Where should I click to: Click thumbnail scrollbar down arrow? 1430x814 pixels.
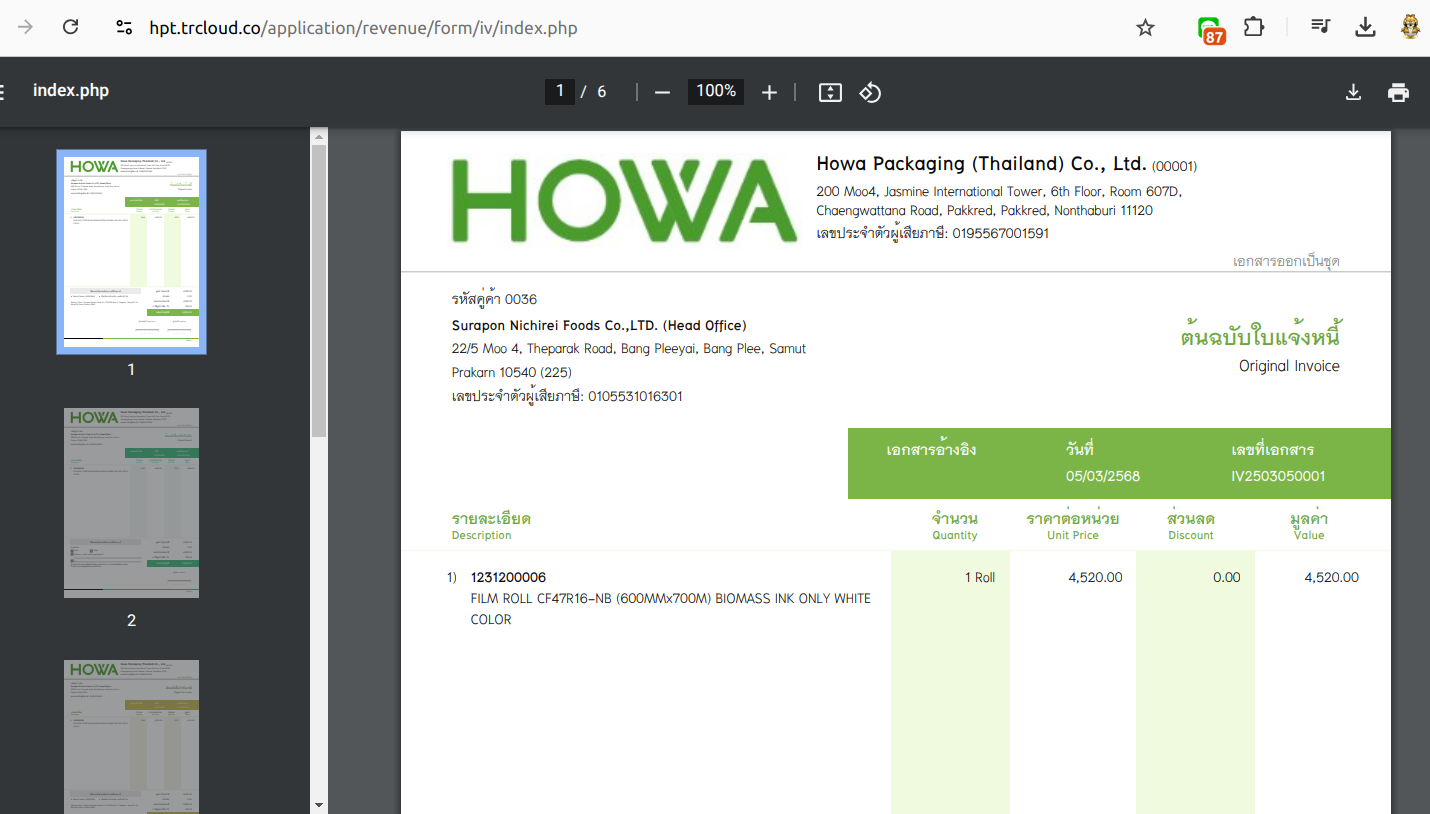pyautogui.click(x=319, y=805)
